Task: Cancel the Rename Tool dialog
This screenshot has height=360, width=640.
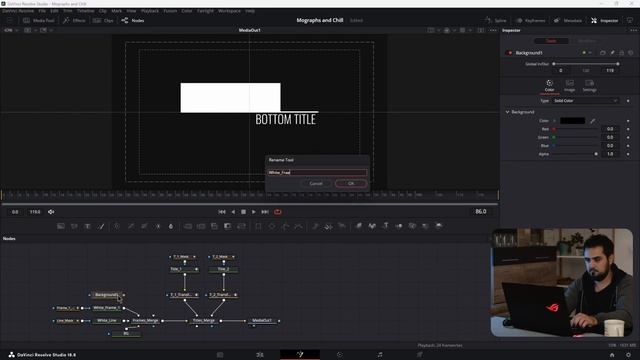Action: click(316, 183)
